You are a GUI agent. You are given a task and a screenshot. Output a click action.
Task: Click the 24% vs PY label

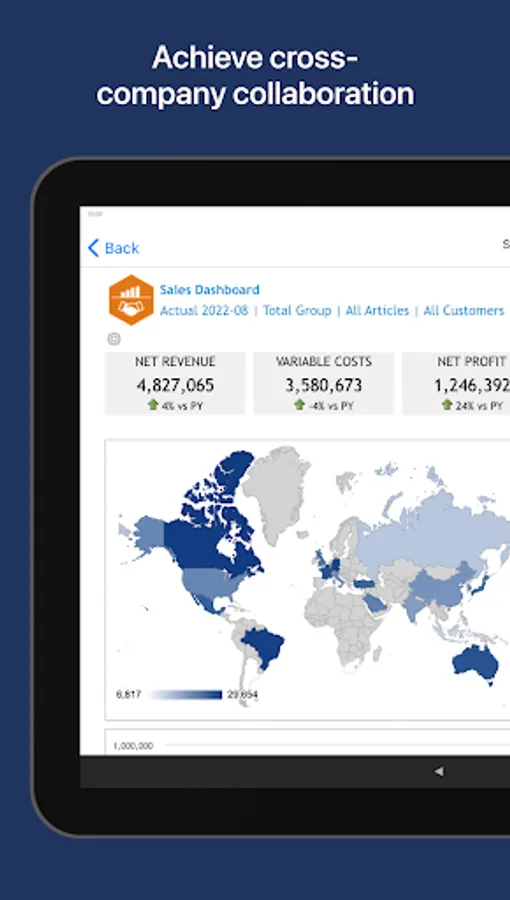point(479,405)
